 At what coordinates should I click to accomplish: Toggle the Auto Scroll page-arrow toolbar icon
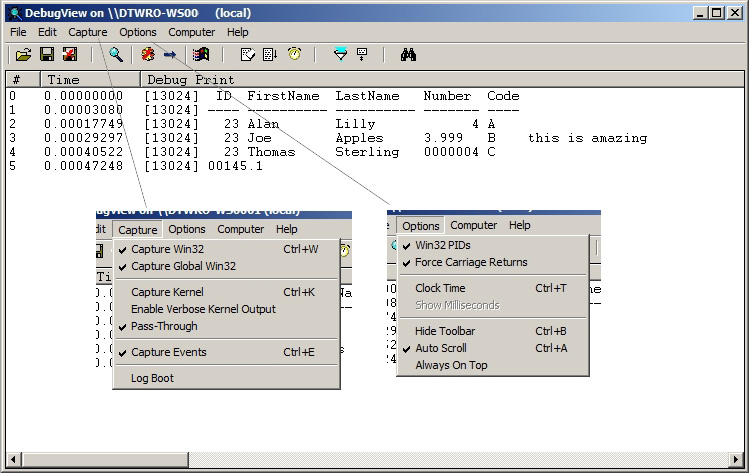[x=270, y=54]
